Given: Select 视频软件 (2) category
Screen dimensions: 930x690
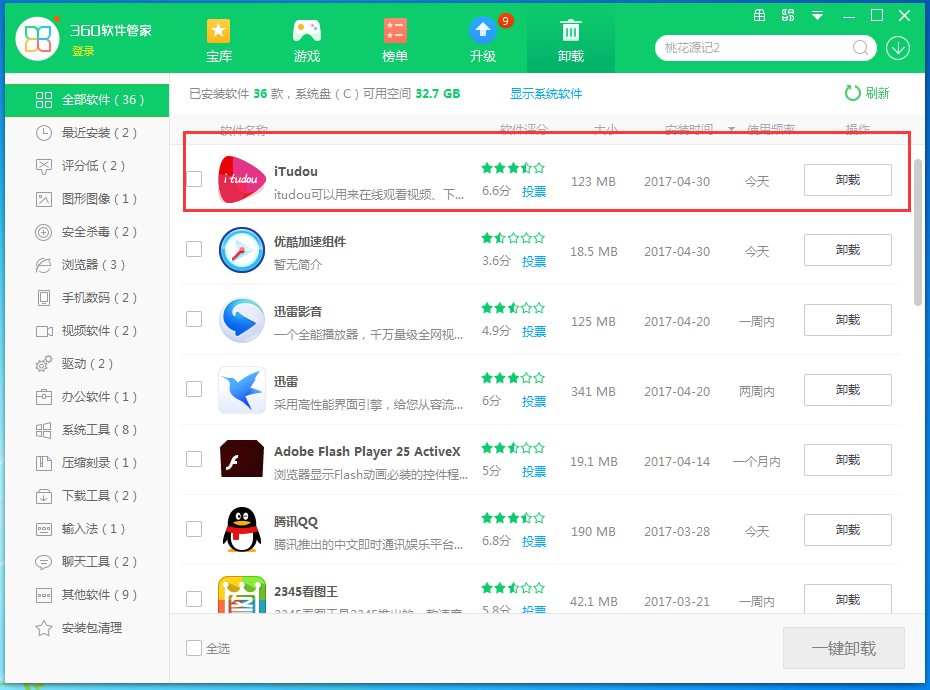Looking at the screenshot, I should pyautogui.click(x=87, y=330).
